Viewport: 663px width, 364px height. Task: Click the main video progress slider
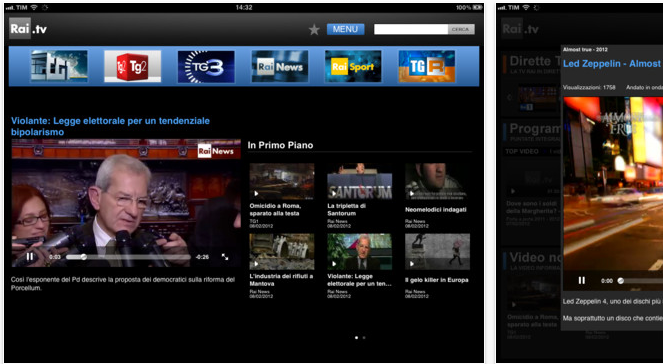129,257
